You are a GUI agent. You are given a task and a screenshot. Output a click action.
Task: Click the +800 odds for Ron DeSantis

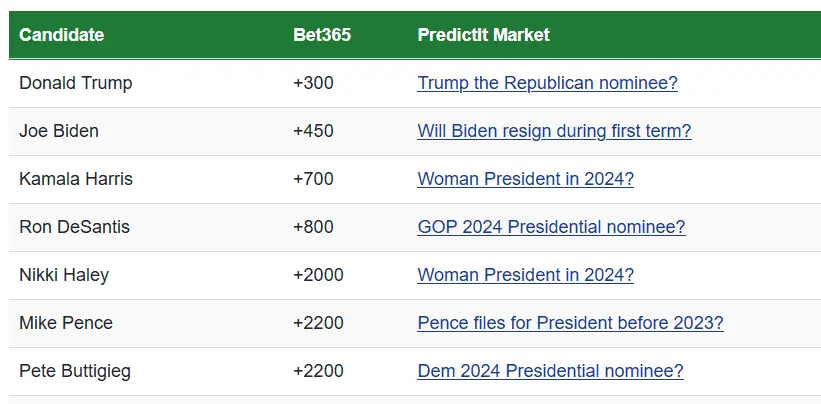(313, 227)
